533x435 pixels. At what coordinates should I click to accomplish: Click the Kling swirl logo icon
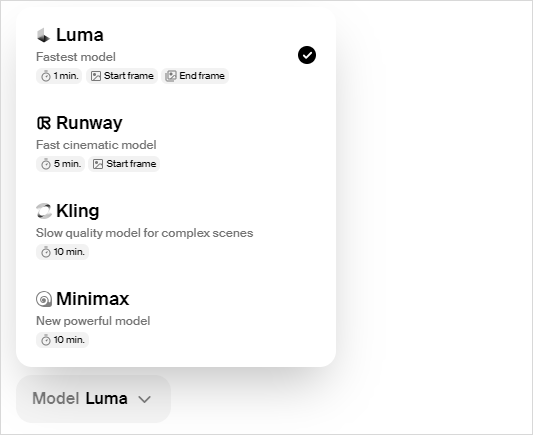point(44,211)
